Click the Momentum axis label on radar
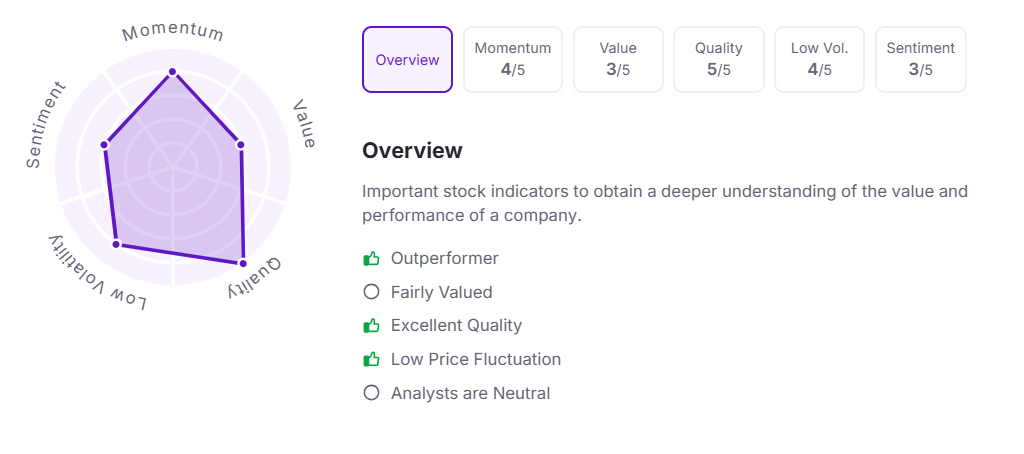Viewport: 1024px width, 454px height. click(x=173, y=32)
